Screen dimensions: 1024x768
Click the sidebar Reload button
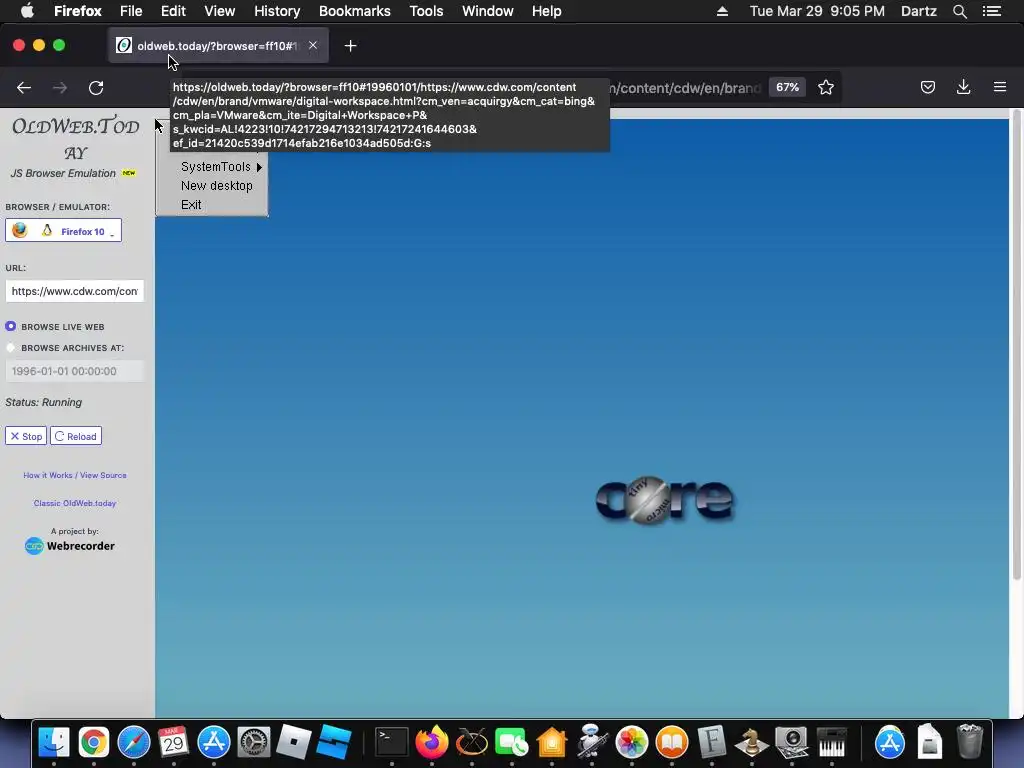point(76,436)
